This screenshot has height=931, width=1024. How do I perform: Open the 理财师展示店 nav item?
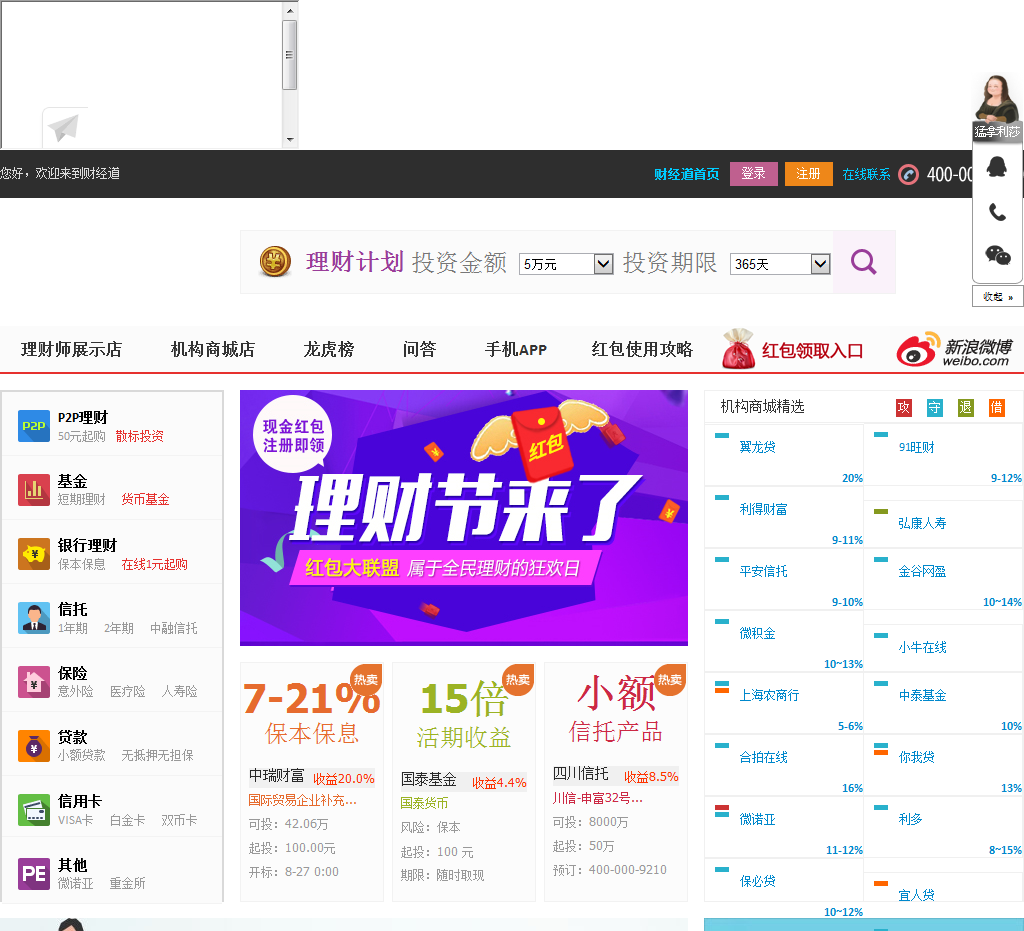click(71, 349)
